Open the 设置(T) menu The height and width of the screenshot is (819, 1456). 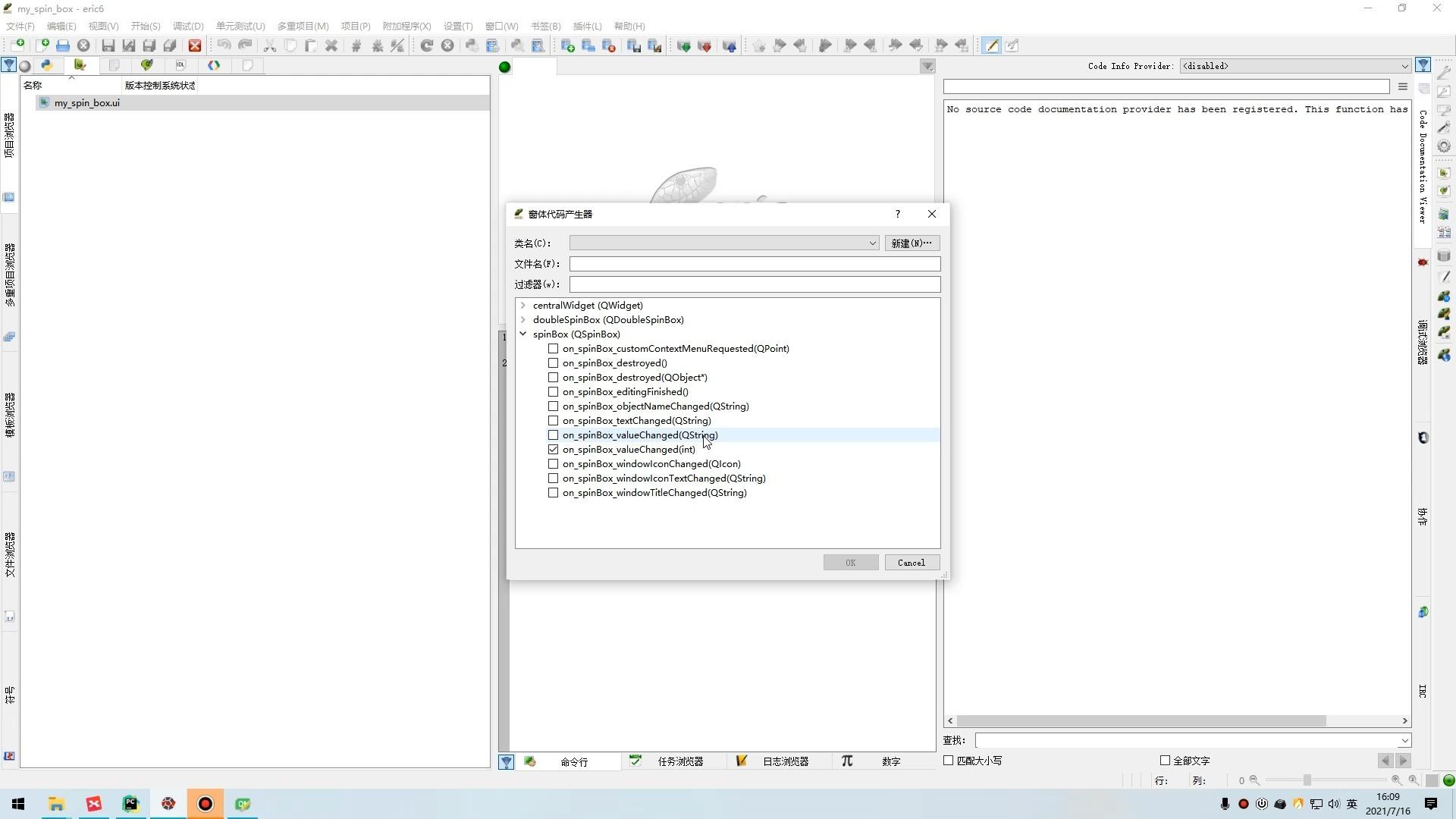(x=458, y=26)
